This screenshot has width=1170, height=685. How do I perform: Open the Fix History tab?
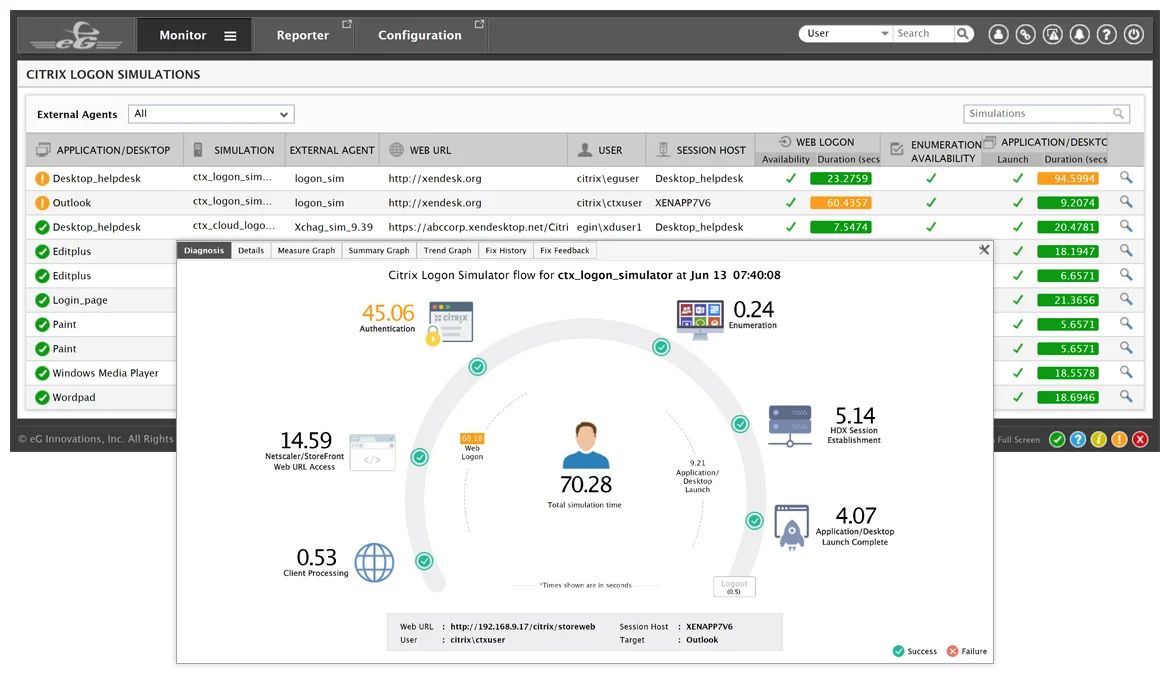click(x=505, y=251)
